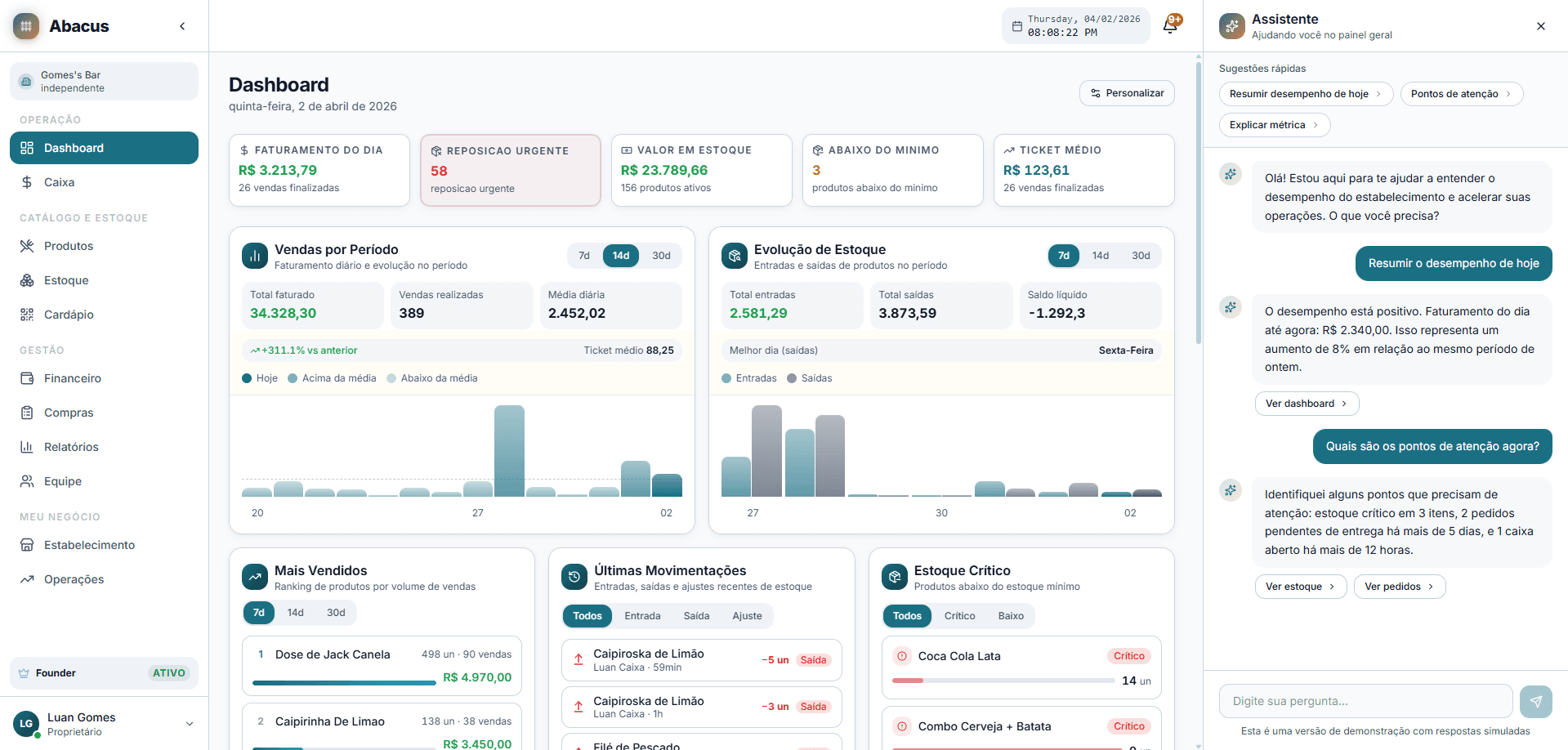Collapse the sidebar with the chevron
Screen dimensions: 1568x750
182,26
